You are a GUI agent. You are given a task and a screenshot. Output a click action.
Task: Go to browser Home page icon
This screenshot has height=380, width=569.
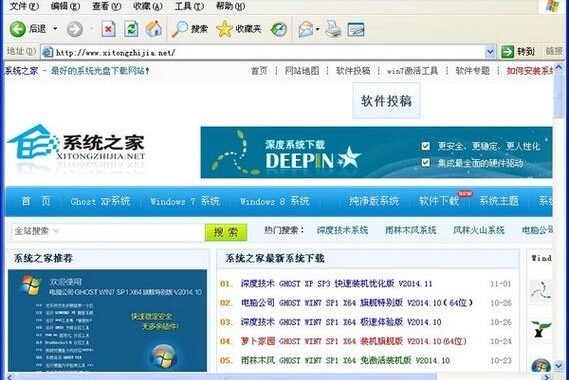[x=154, y=29]
